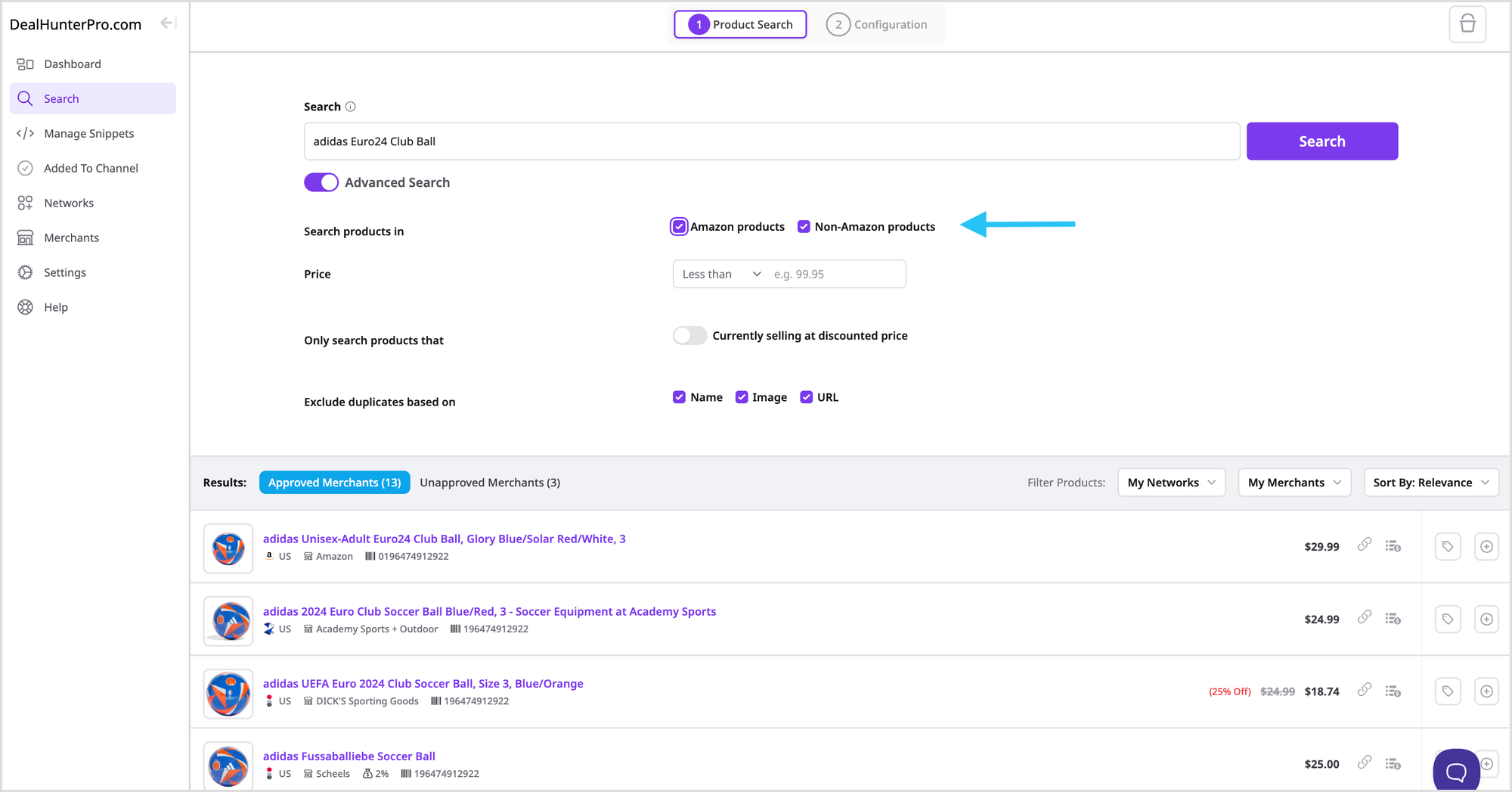Collapse the sidebar with the arrow icon
This screenshot has height=792, width=1512.
(x=168, y=23)
